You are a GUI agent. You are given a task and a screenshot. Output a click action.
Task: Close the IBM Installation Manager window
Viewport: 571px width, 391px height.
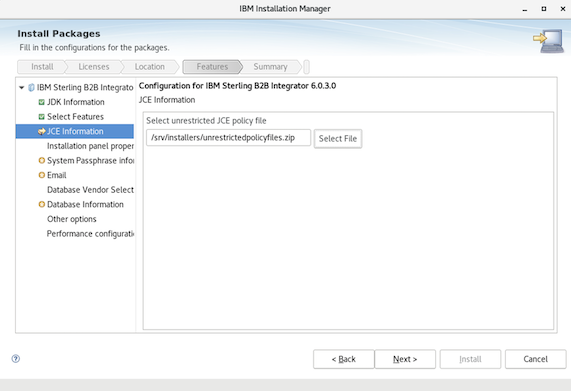coord(563,9)
